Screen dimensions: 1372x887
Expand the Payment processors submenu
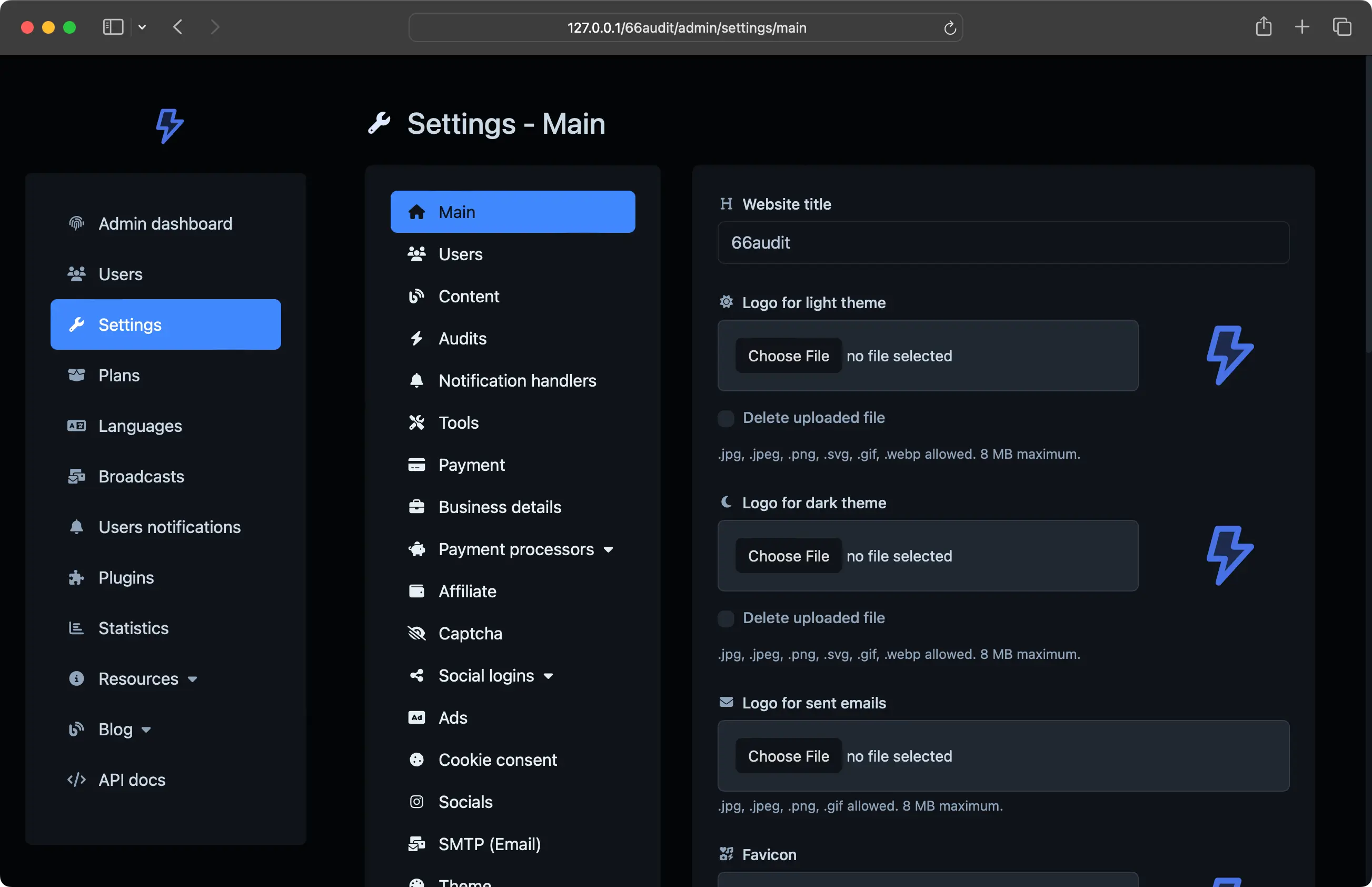(x=608, y=549)
